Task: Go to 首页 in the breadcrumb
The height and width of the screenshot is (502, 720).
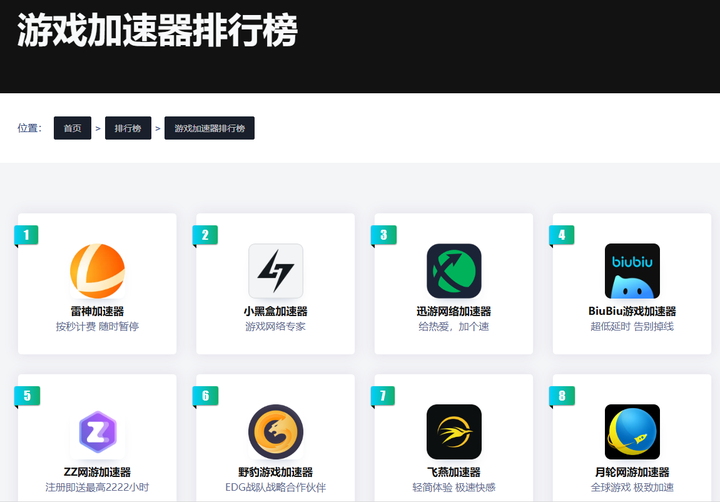Action: click(x=73, y=128)
